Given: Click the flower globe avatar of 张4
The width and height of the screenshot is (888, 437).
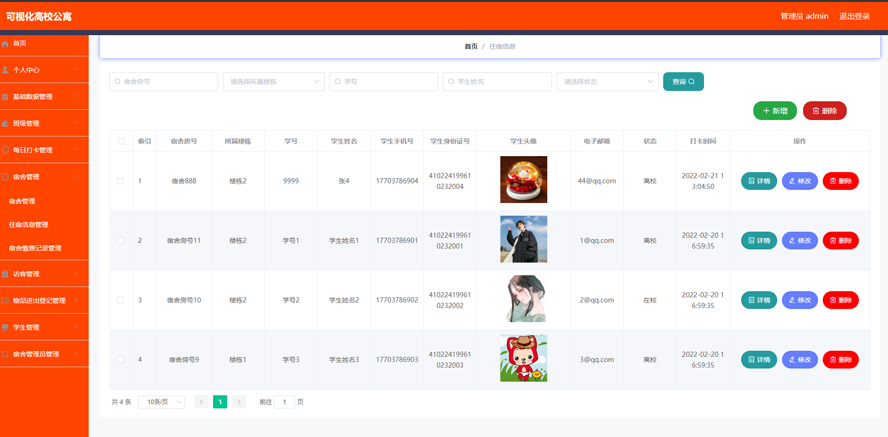Looking at the screenshot, I should pos(523,179).
